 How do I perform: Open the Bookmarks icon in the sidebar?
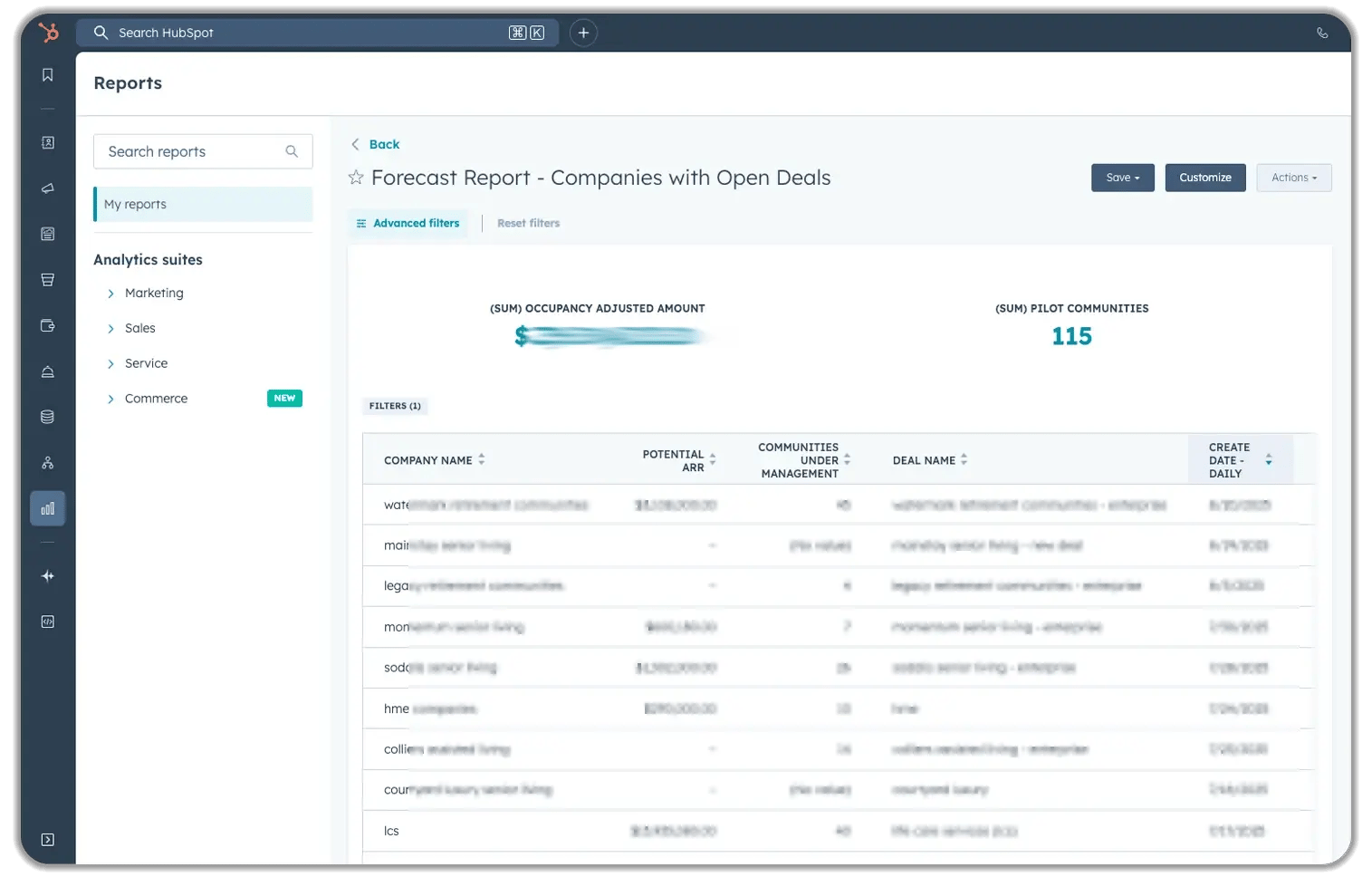[x=47, y=74]
